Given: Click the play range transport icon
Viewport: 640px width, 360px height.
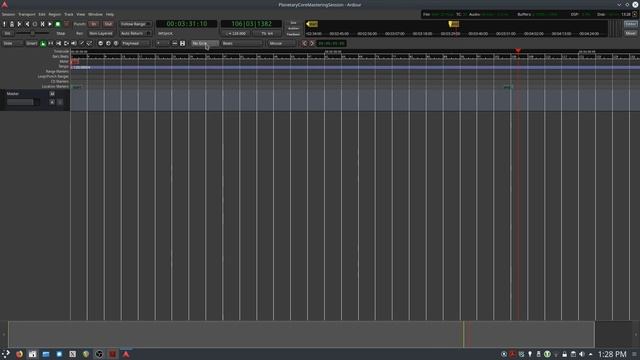Looking at the screenshot, I should [x=42, y=24].
